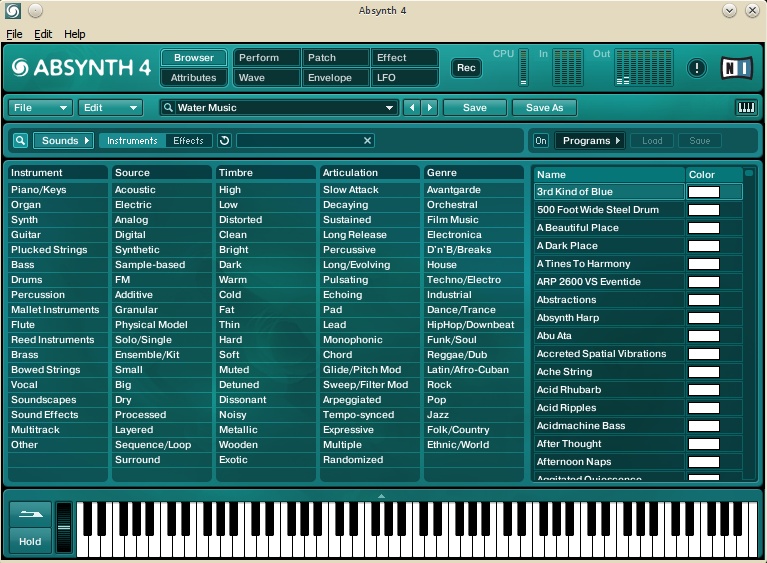Expand the Sounds menu button
Viewport: 767px width, 563px height.
pos(63,141)
